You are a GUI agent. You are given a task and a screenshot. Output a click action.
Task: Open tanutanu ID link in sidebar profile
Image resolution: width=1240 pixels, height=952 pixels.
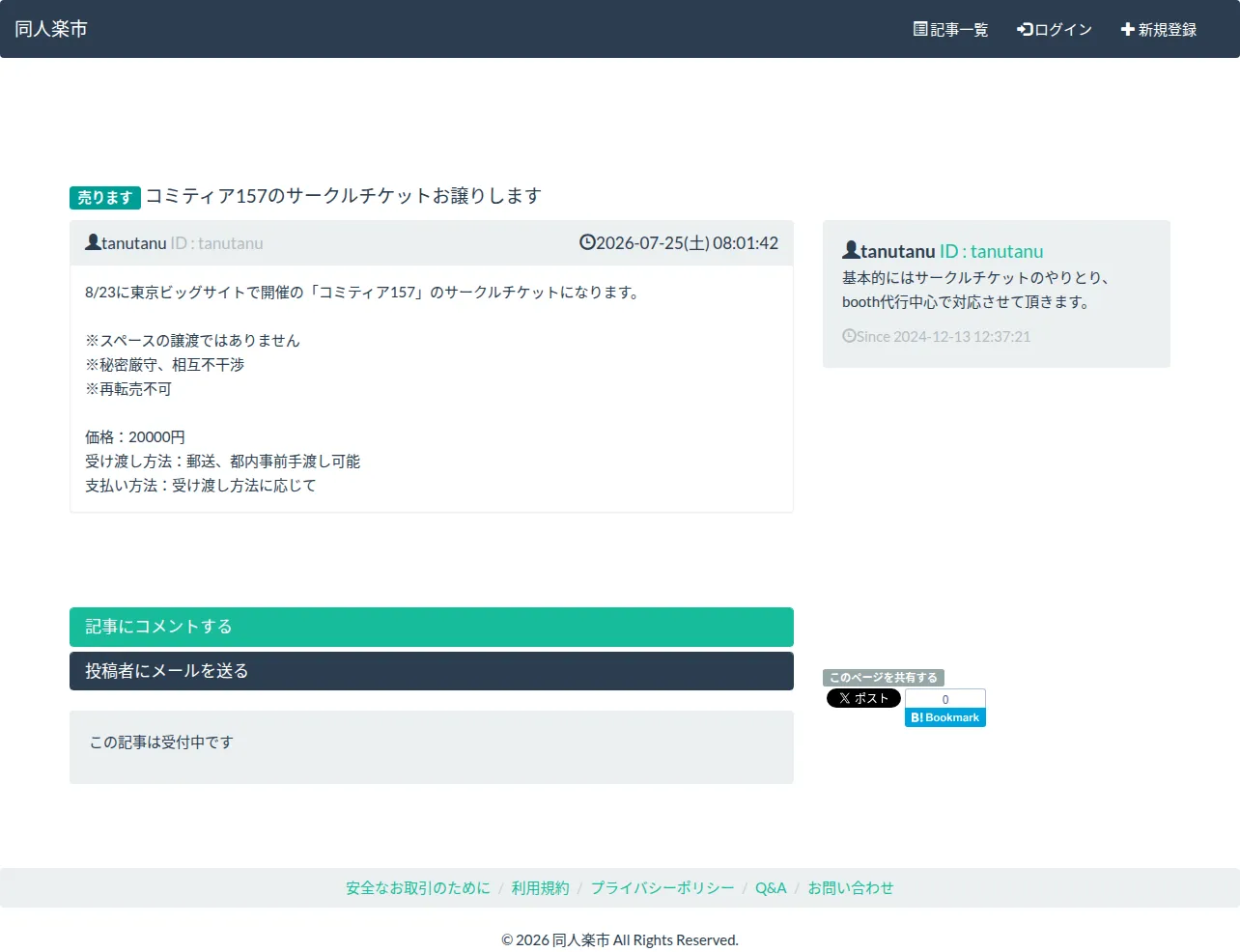pyautogui.click(x=991, y=251)
